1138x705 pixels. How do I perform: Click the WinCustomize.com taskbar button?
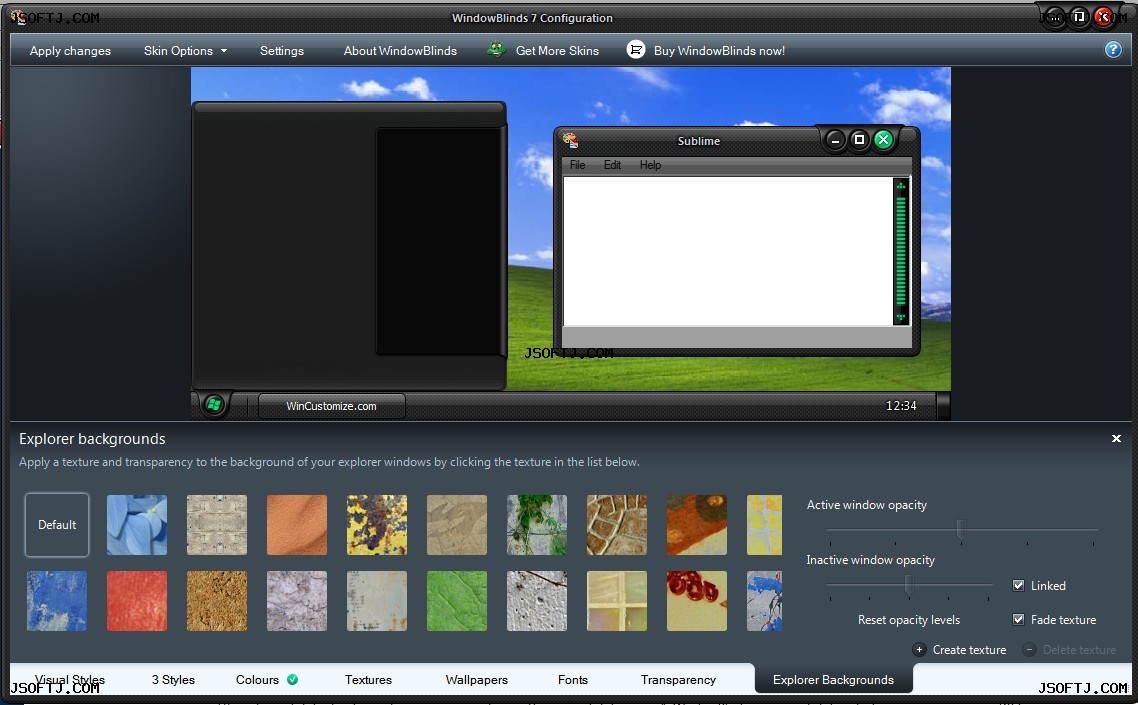click(x=332, y=406)
